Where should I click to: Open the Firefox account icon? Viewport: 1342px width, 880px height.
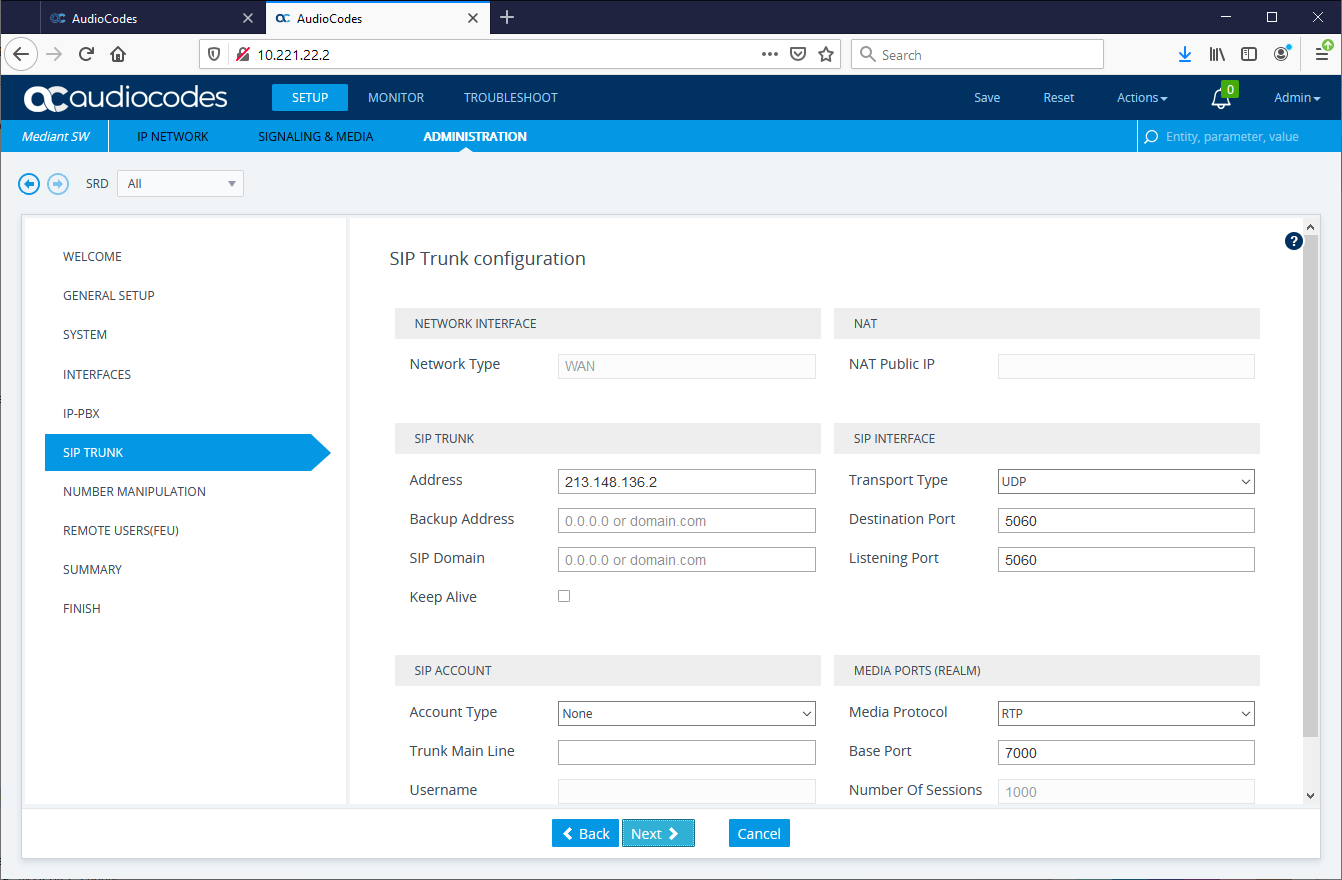click(x=1281, y=54)
